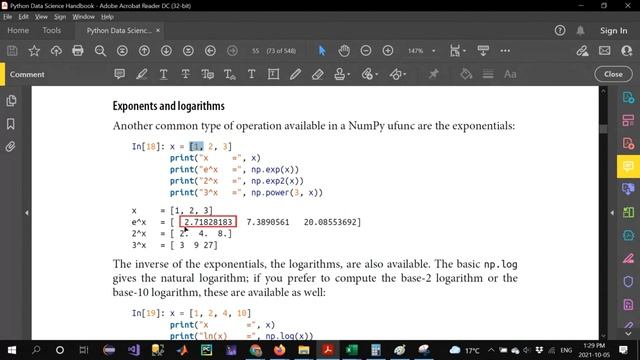Select the Add text box tool
Viewport: 640px width, 360px height.
pos(273,74)
